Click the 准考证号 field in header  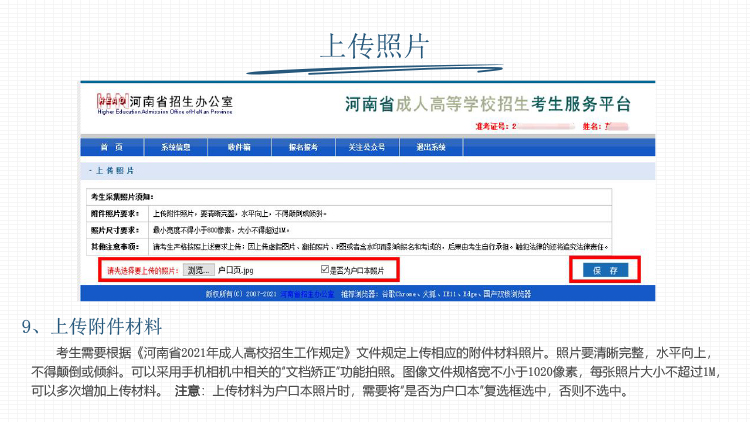click(500, 126)
